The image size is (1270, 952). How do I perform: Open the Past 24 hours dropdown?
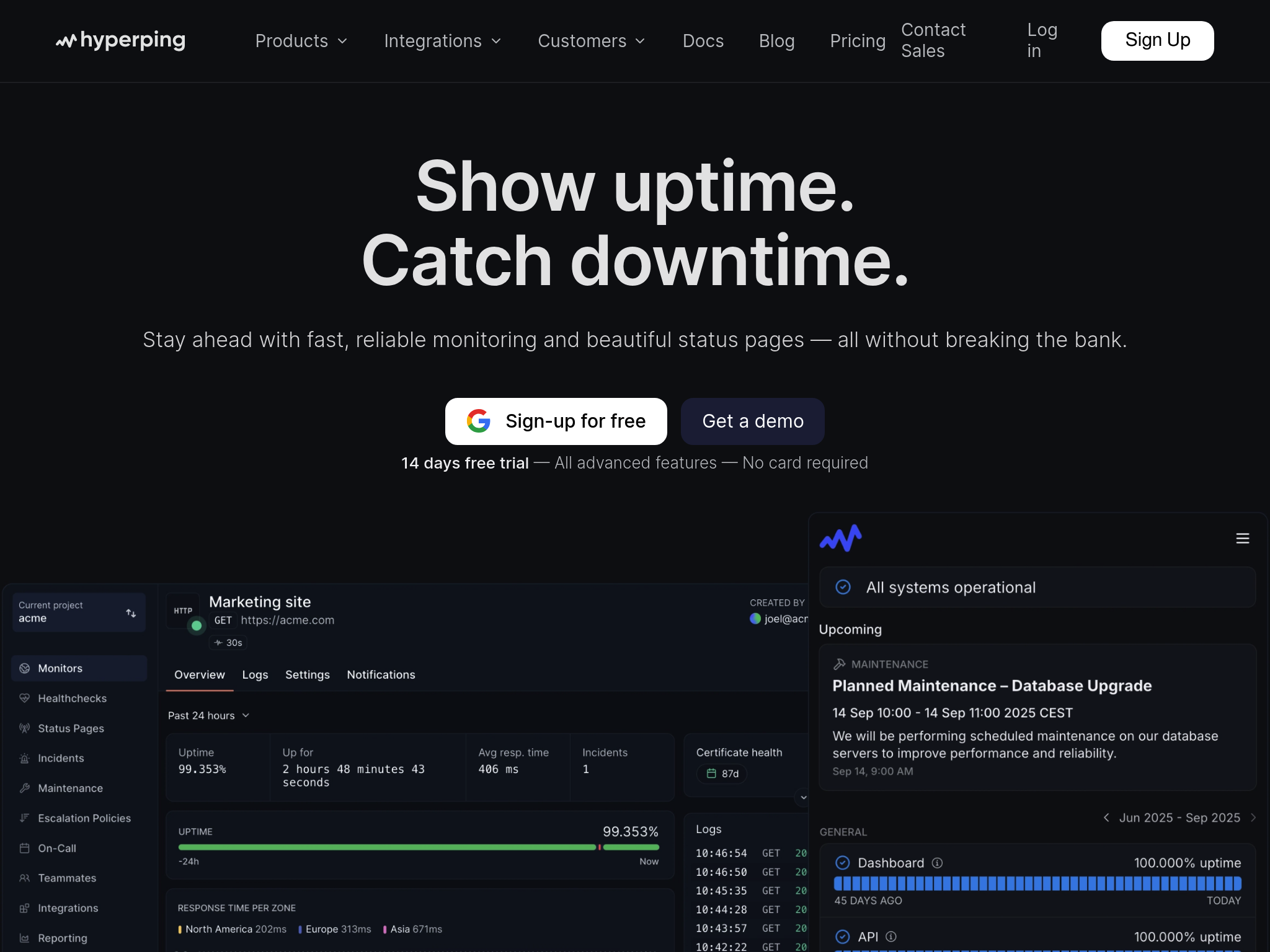(x=208, y=715)
